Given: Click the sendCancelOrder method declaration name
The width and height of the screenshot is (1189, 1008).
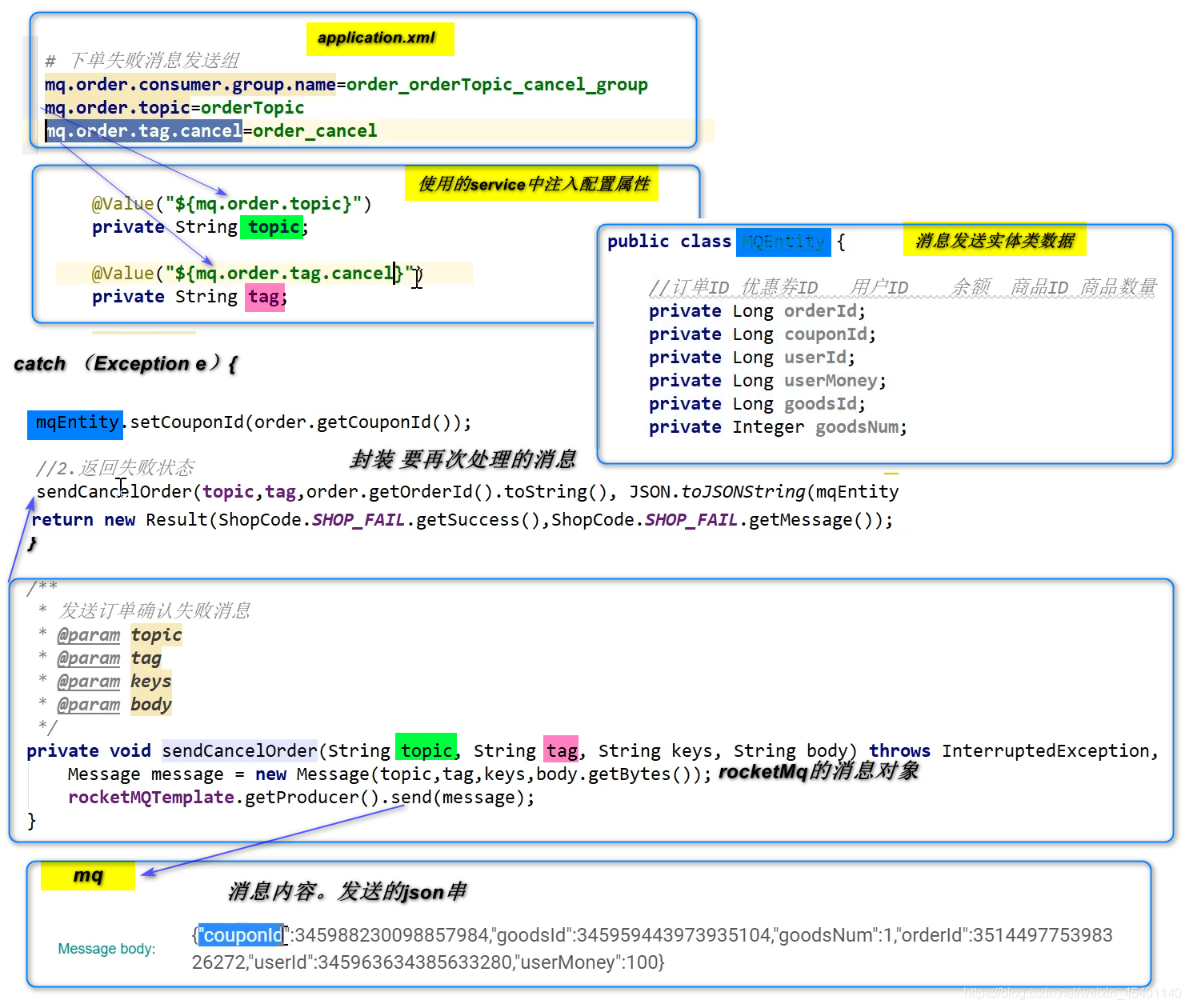Looking at the screenshot, I should (x=239, y=751).
